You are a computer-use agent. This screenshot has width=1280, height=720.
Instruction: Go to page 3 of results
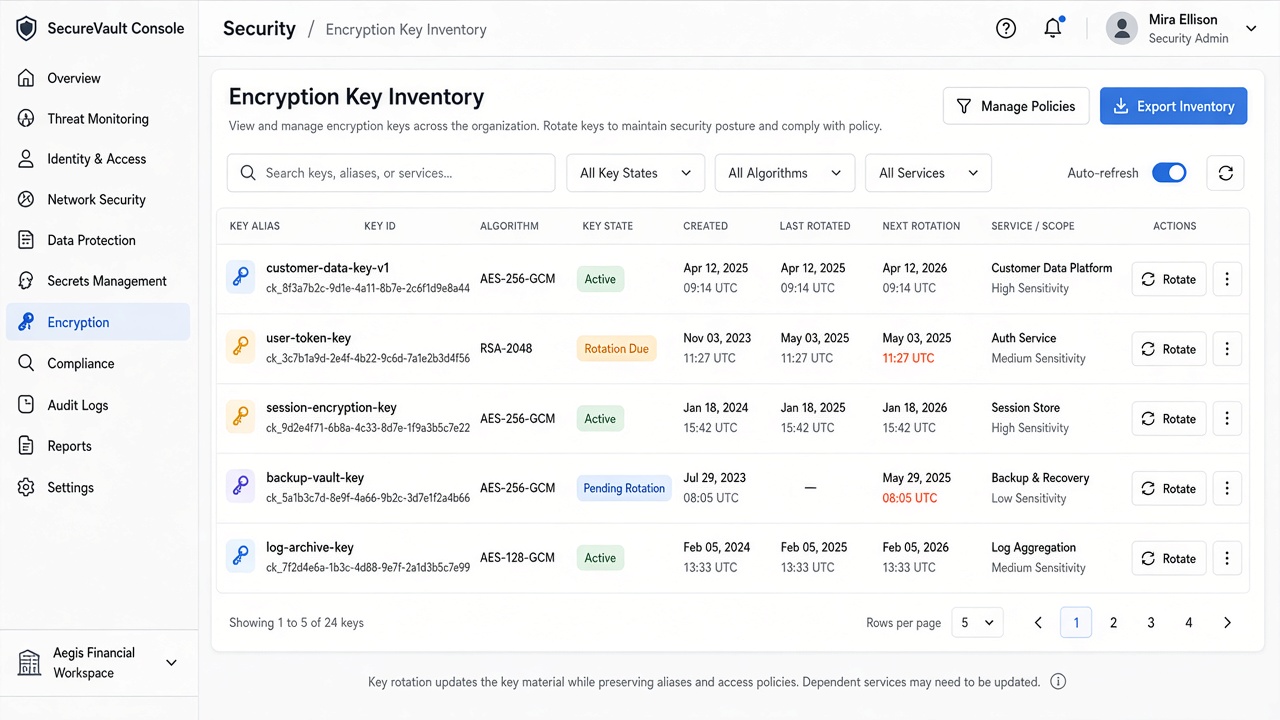pyautogui.click(x=1151, y=622)
